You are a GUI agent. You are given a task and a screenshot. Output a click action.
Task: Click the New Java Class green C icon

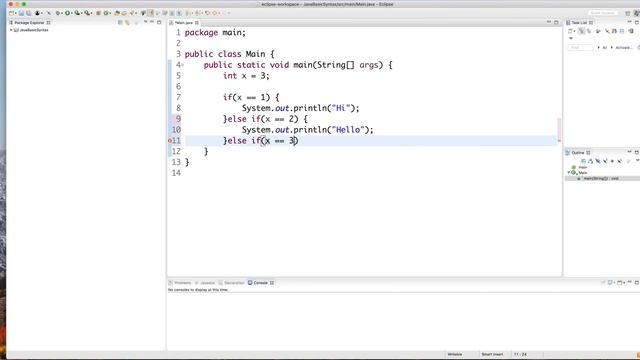(x=106, y=13)
